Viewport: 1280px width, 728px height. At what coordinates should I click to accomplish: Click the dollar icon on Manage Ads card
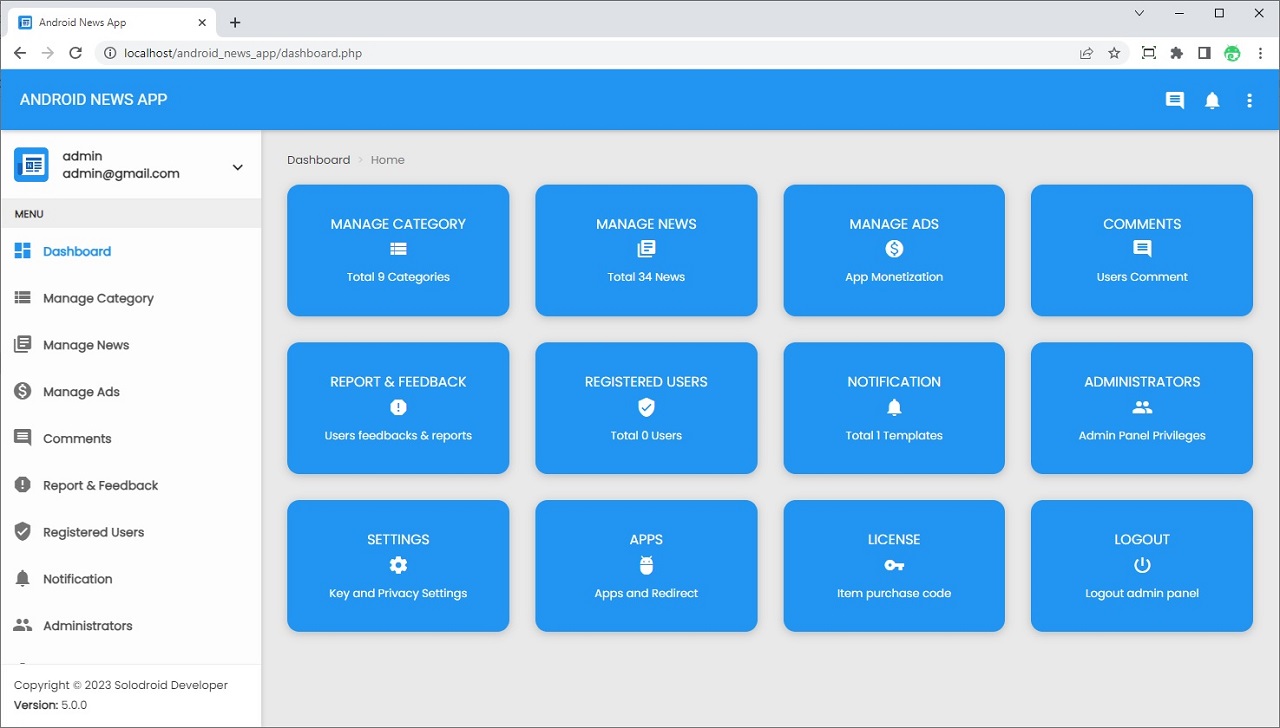point(894,249)
